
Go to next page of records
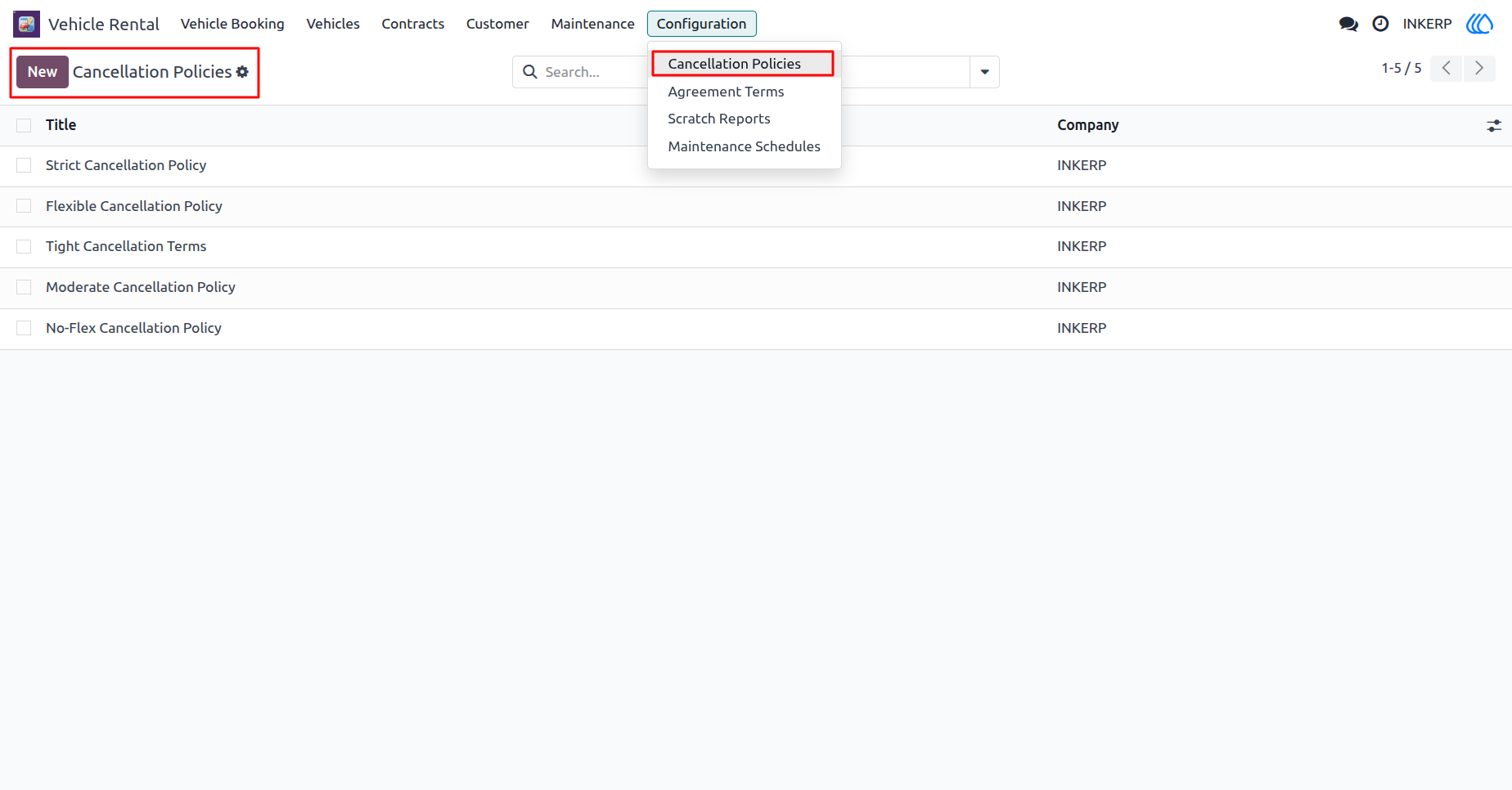[1479, 68]
